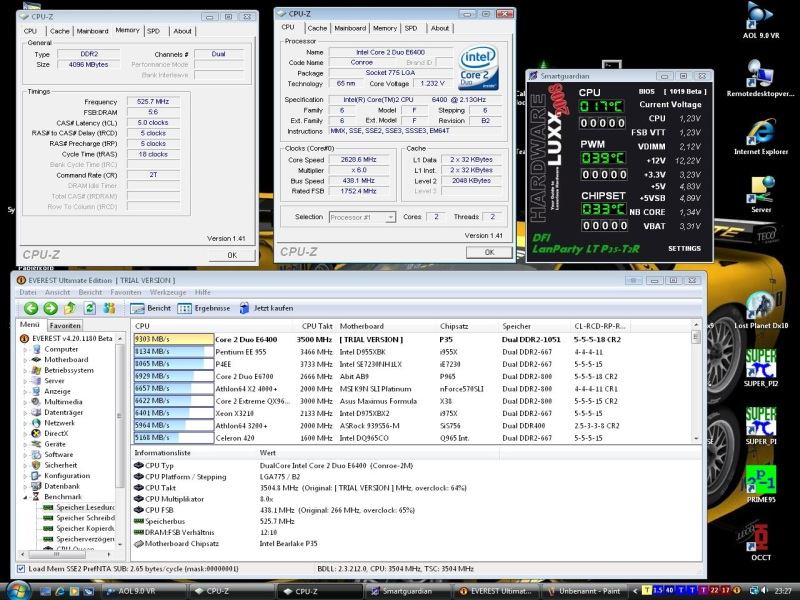Switch to SPD tab in CPU-Z Memory window
Viewport: 800px width, 600px height.
click(154, 31)
